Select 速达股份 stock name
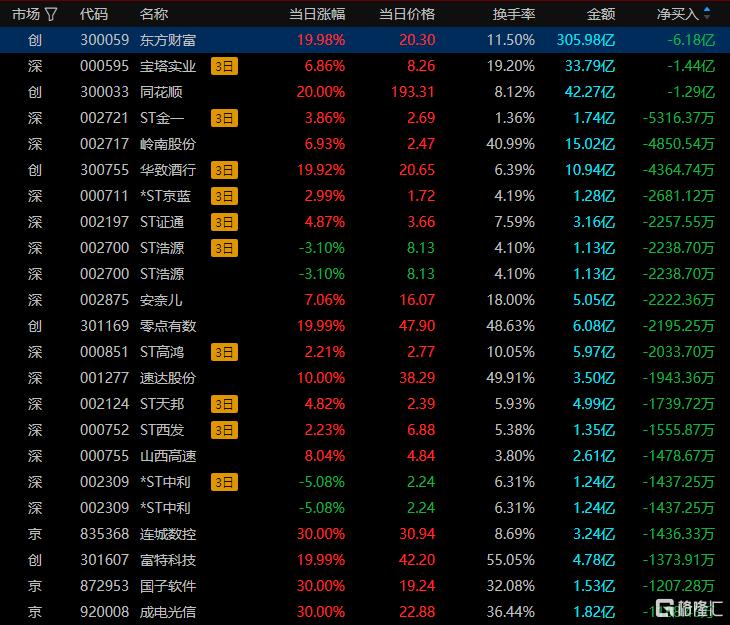Viewport: 730px width, 625px height. click(x=168, y=378)
